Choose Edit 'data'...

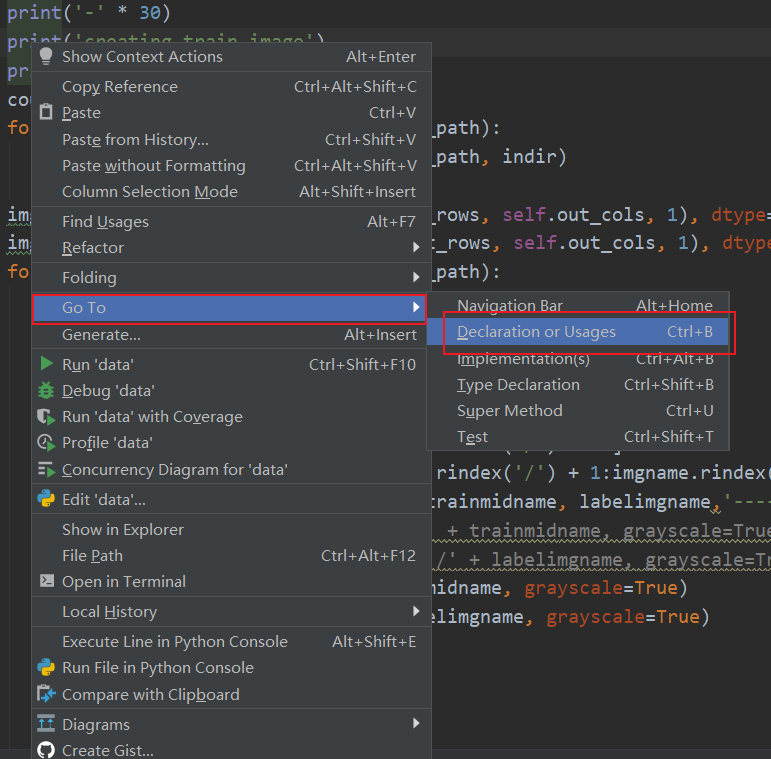pos(232,499)
